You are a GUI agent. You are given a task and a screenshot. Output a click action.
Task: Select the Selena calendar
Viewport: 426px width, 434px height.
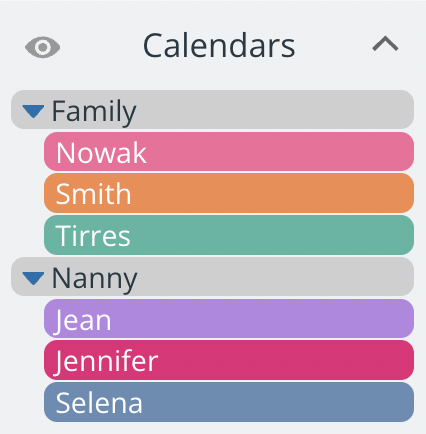(229, 402)
